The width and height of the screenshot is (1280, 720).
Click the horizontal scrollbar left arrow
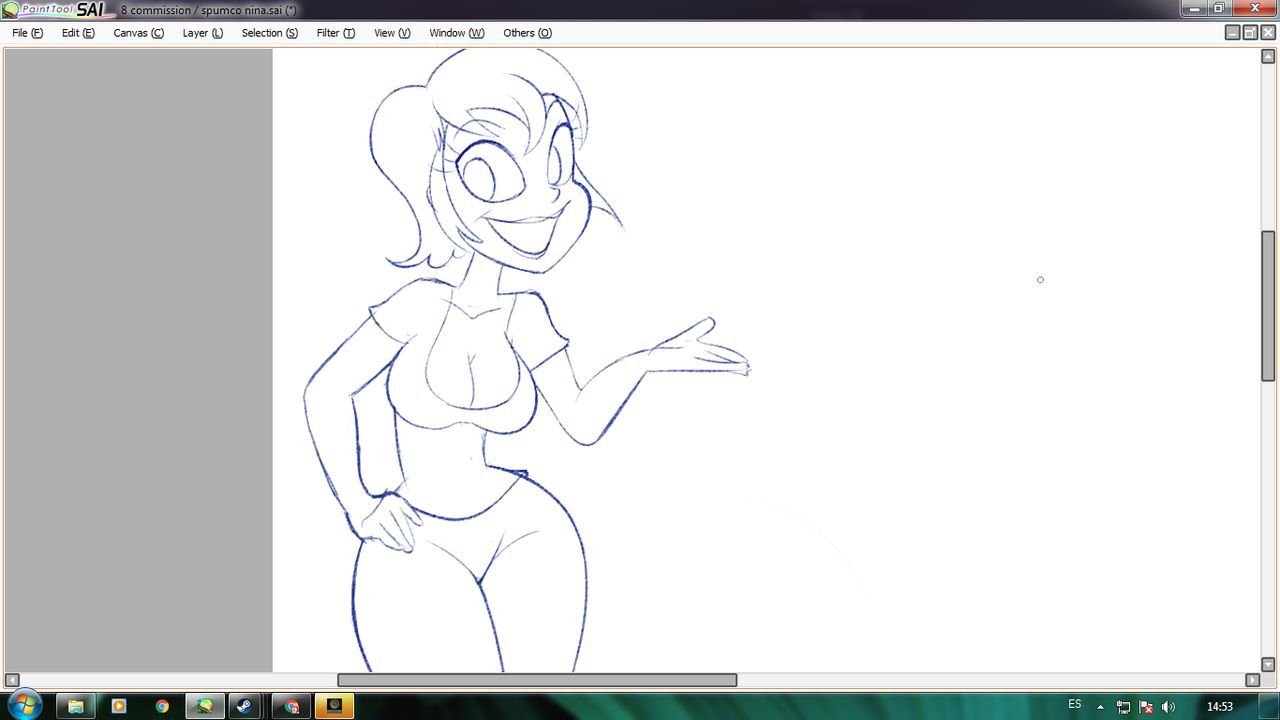[12, 680]
